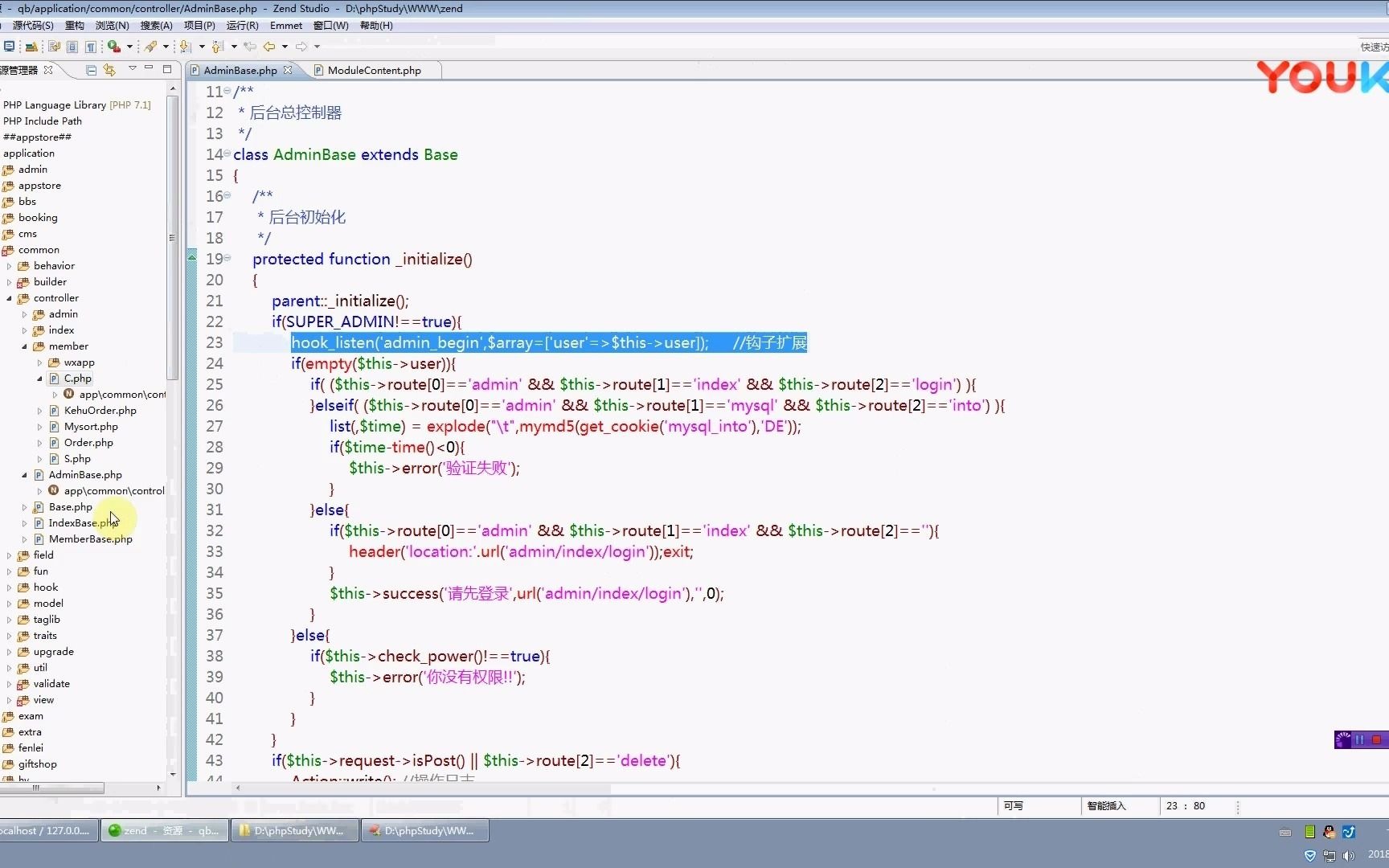The image size is (1389, 868).
Task: Click 可写 writable status field
Action: tap(1014, 806)
